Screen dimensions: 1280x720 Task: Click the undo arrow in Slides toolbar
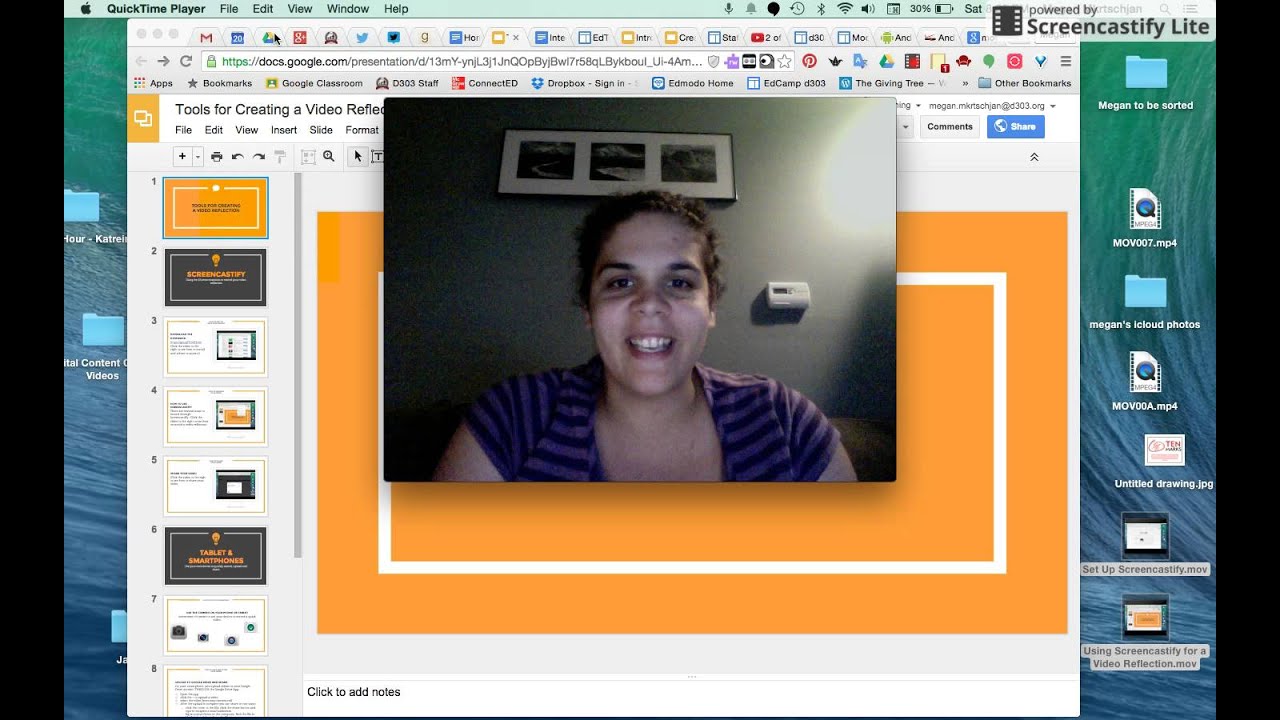pyautogui.click(x=238, y=156)
